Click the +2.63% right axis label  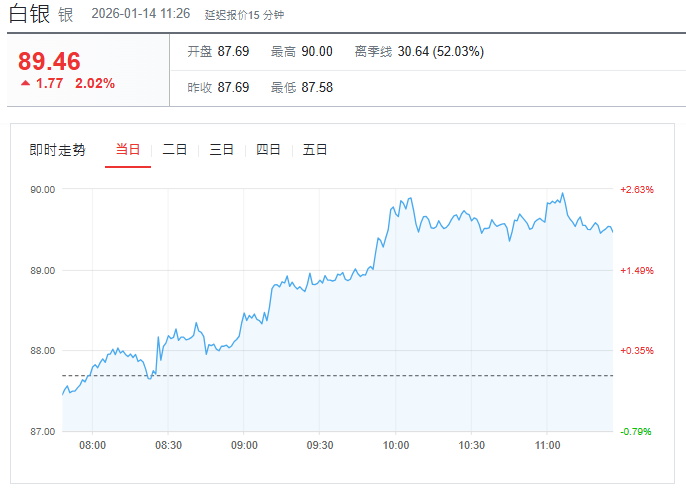click(x=636, y=189)
